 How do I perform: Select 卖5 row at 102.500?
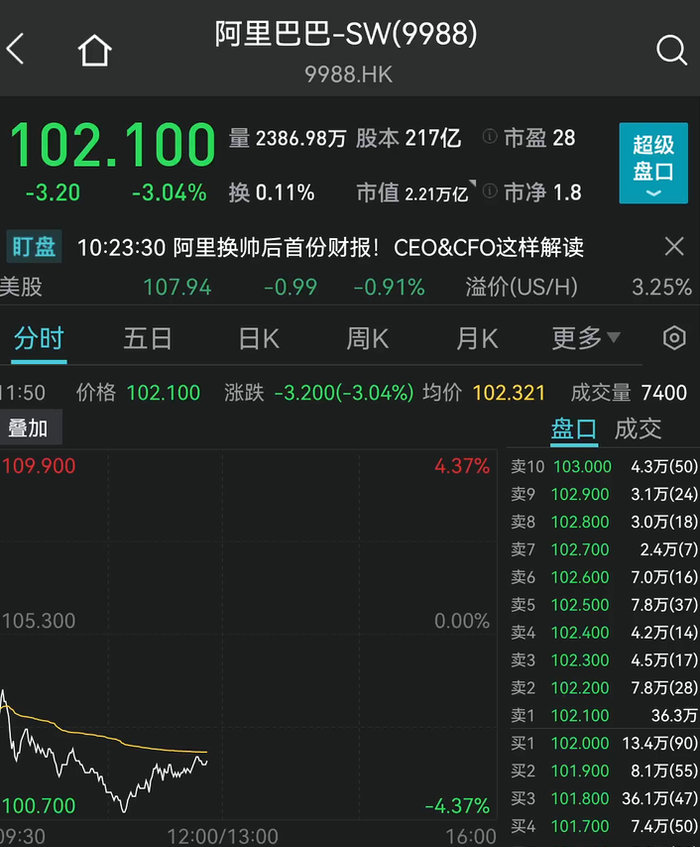pyautogui.click(x=604, y=604)
